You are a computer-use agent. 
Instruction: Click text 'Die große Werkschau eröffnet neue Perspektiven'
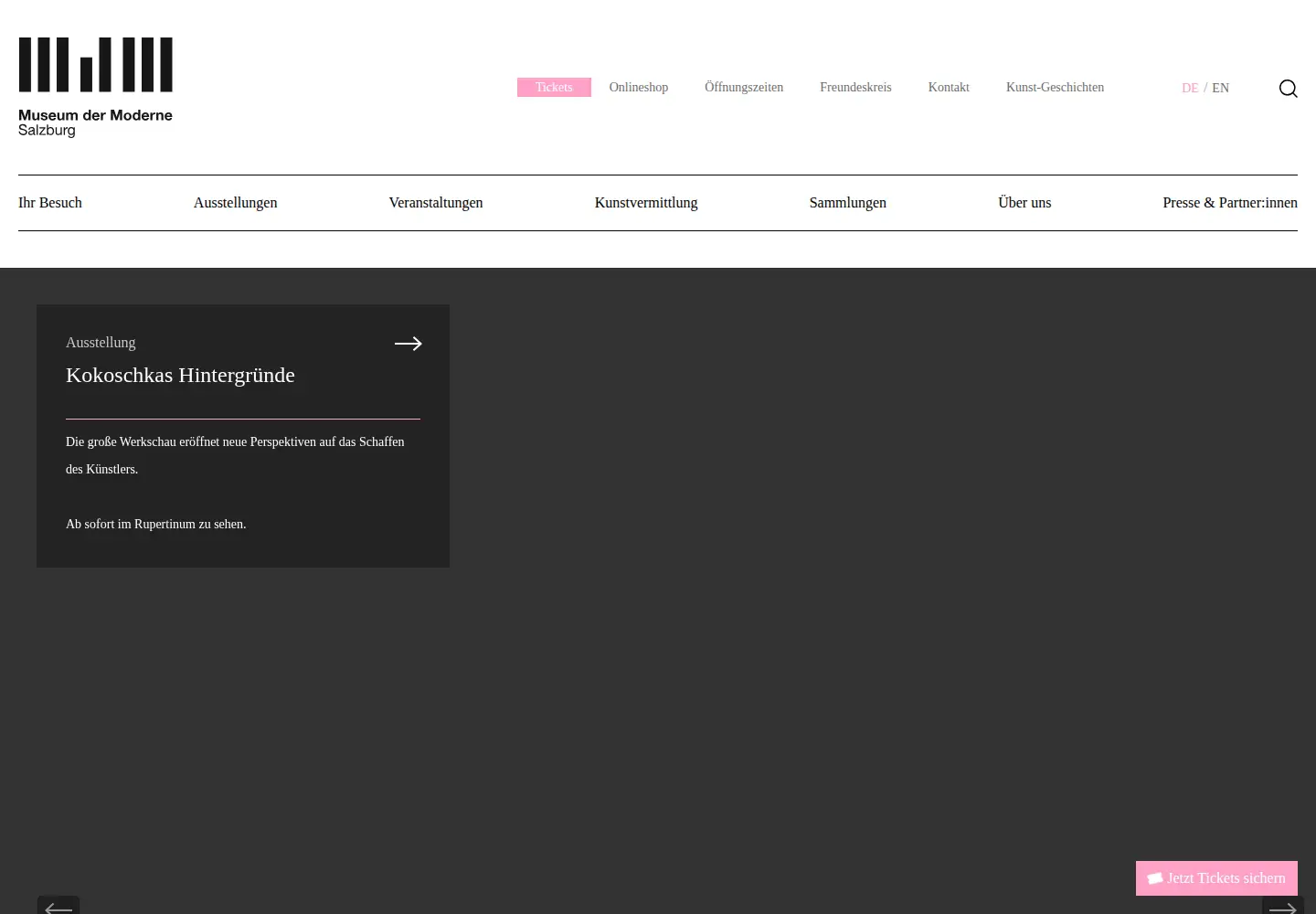click(191, 441)
